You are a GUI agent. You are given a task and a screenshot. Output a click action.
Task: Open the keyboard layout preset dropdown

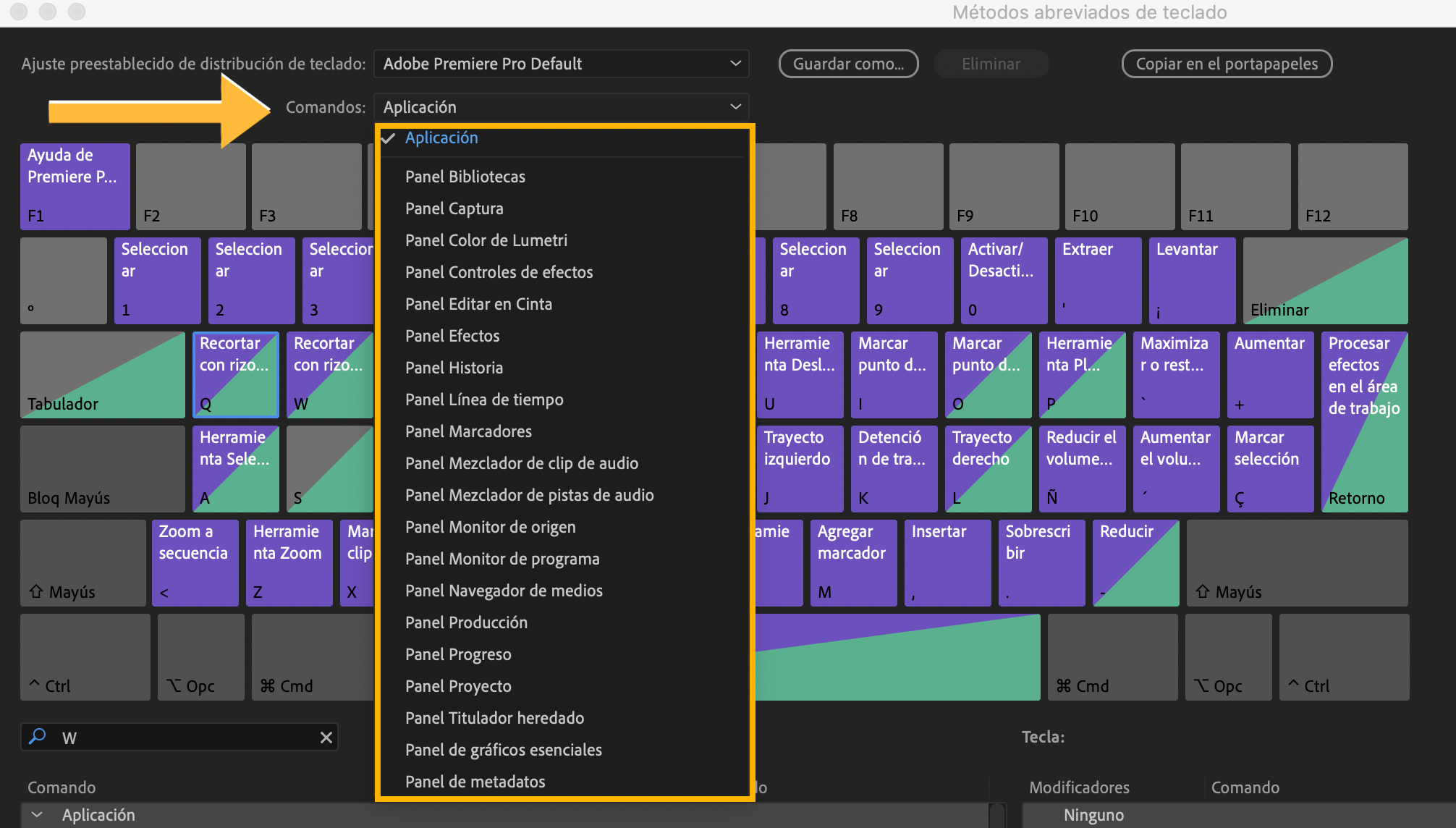pos(561,64)
